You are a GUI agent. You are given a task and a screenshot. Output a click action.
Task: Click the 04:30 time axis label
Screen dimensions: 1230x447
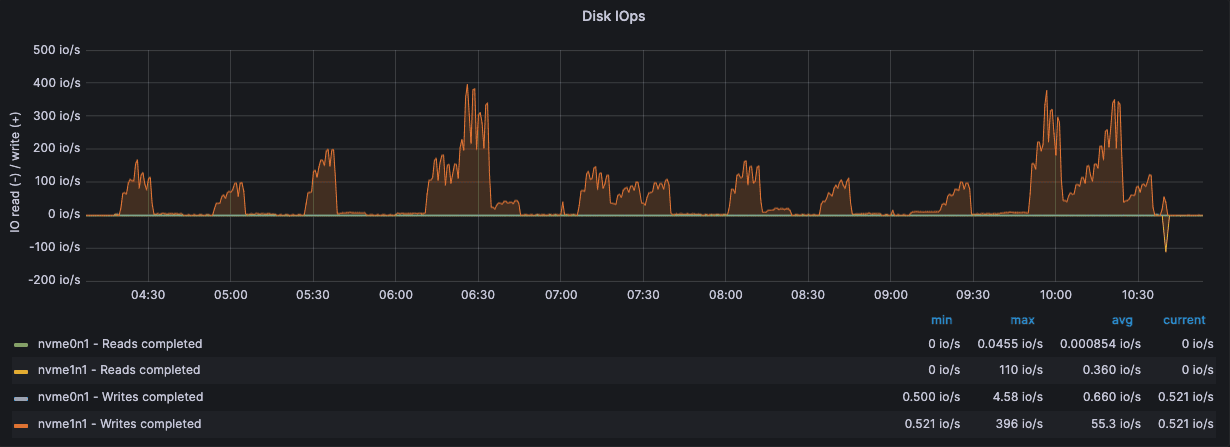pos(148,295)
